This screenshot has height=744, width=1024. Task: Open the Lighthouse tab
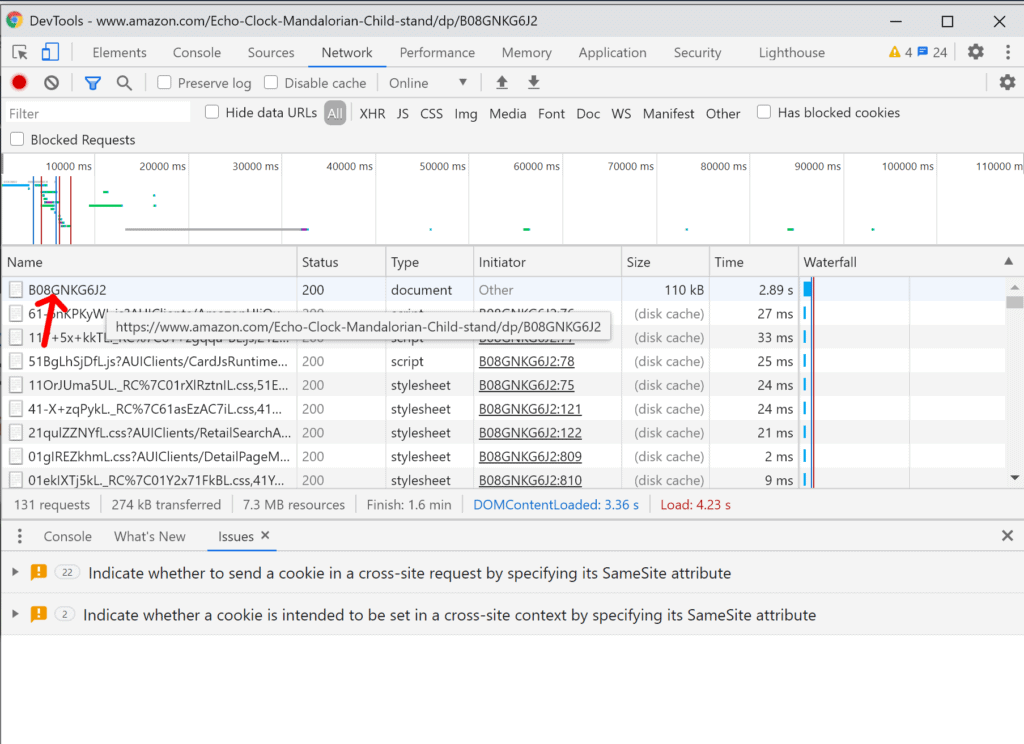(x=792, y=52)
